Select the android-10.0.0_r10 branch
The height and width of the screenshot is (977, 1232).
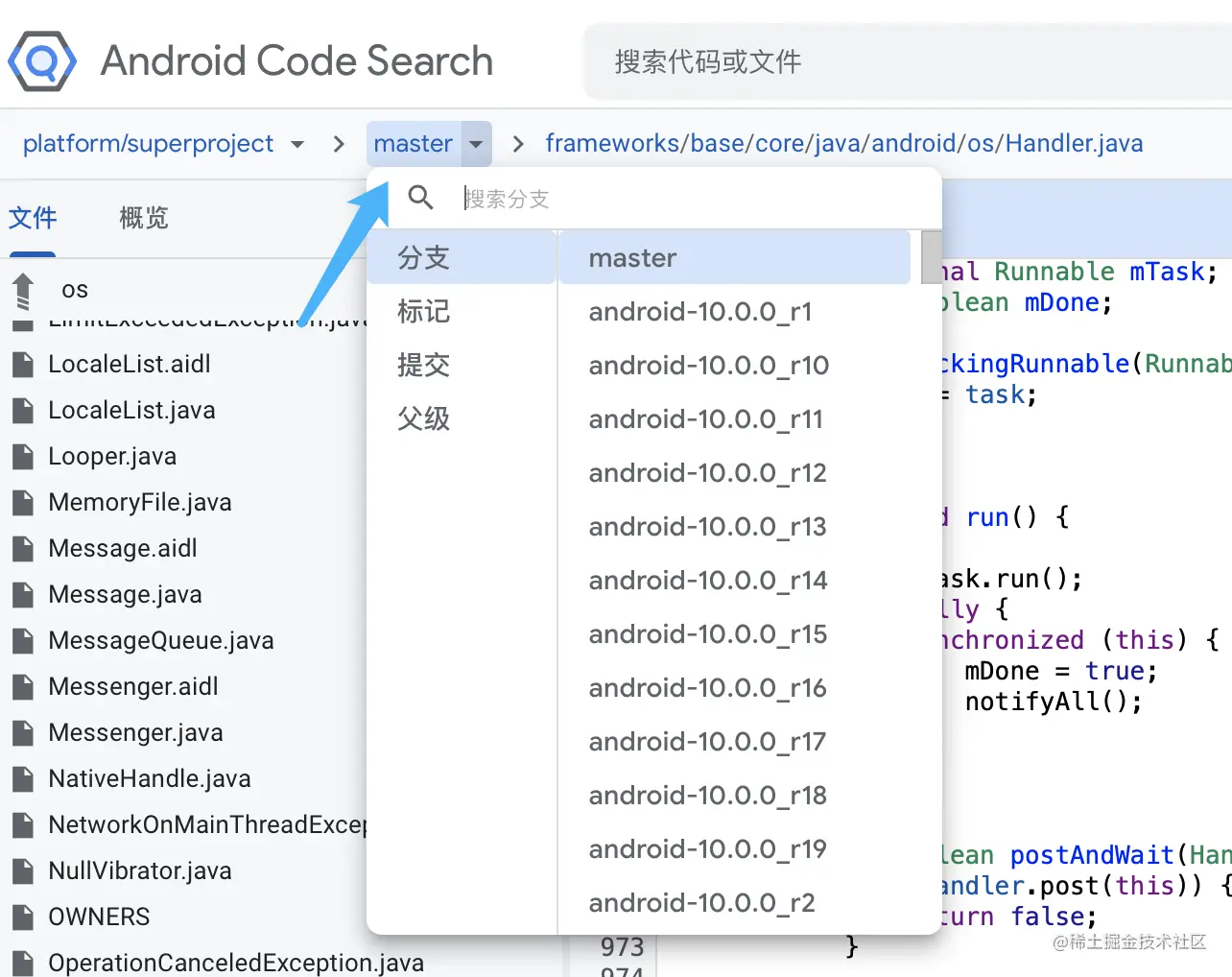(707, 365)
